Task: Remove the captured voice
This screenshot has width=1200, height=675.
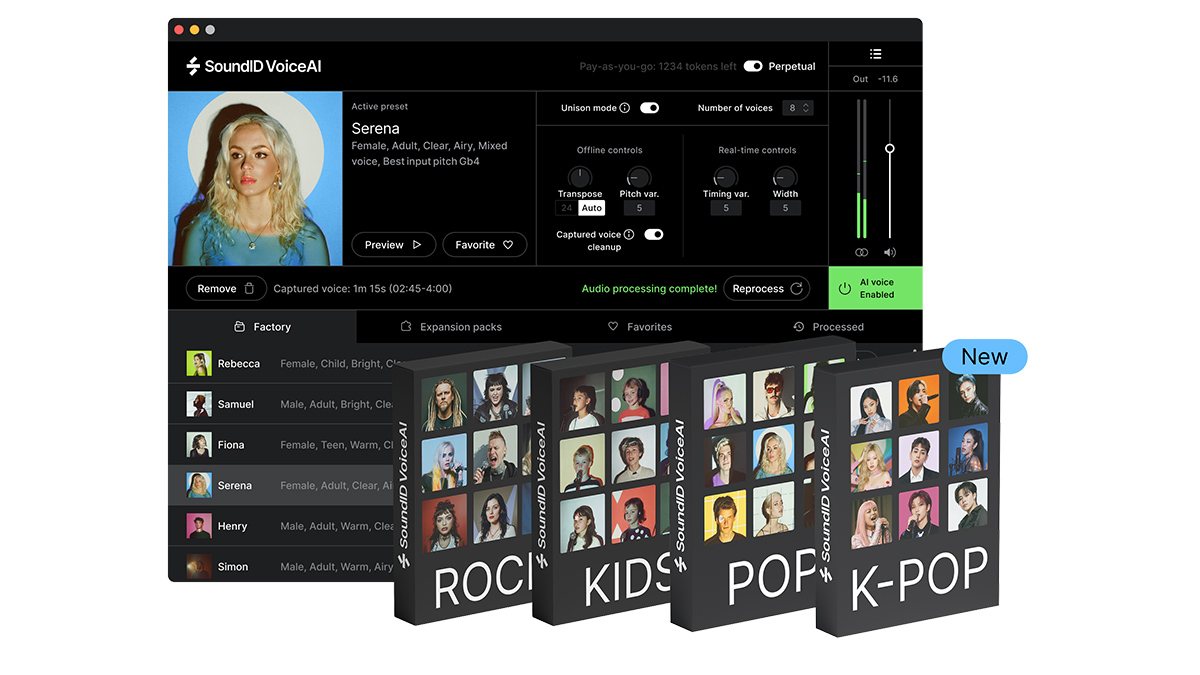Action: tap(226, 288)
